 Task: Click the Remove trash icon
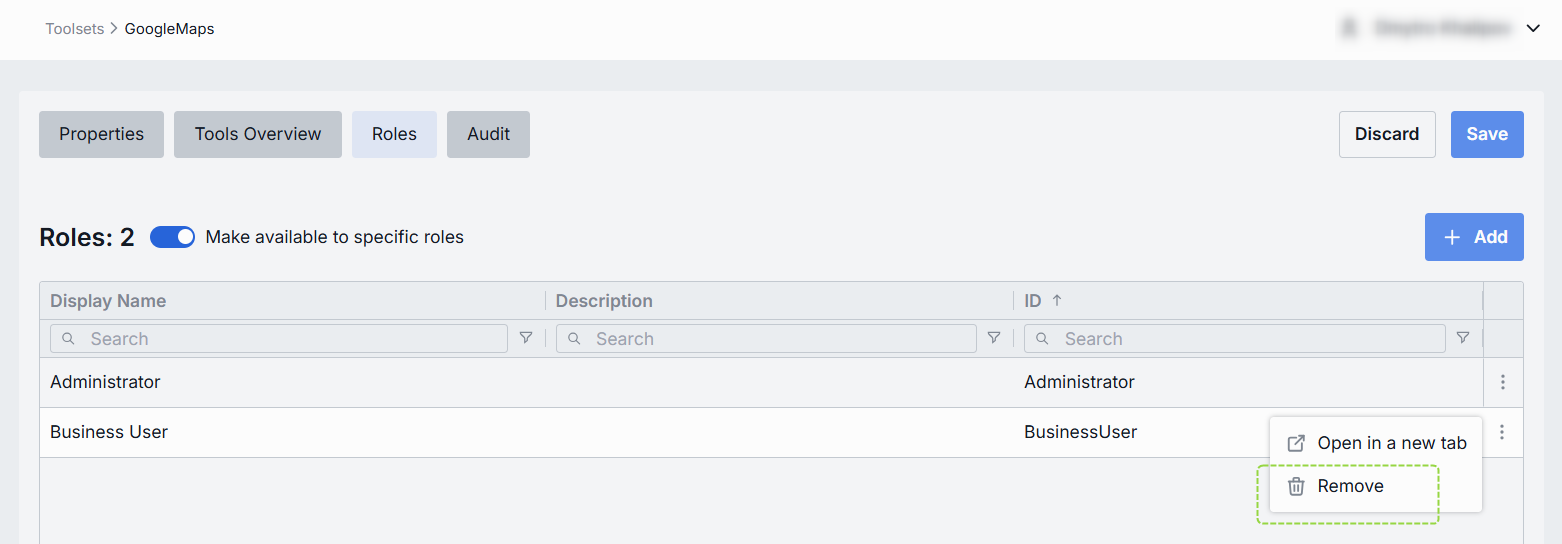(1296, 486)
